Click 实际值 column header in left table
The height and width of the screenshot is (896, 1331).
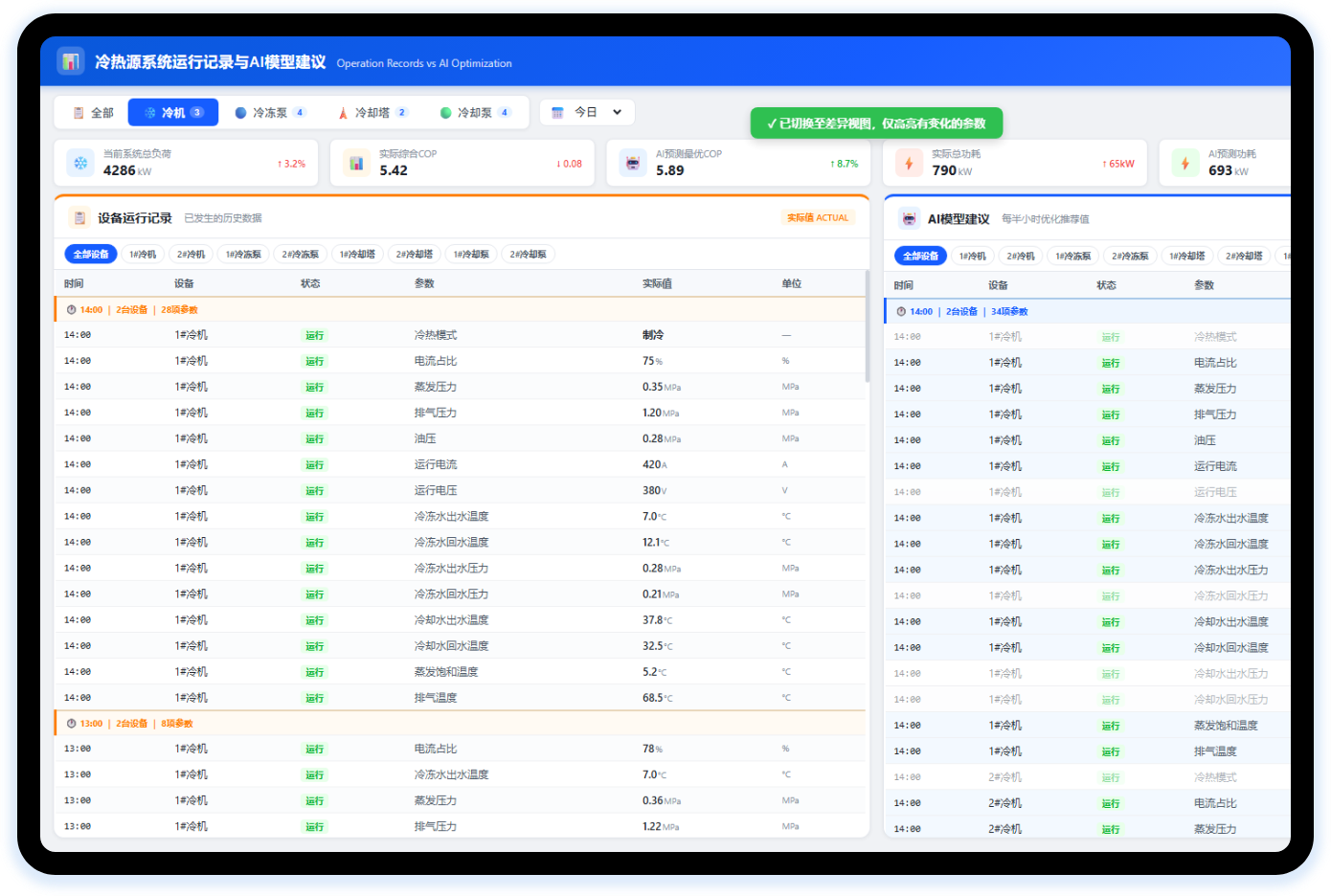657,284
